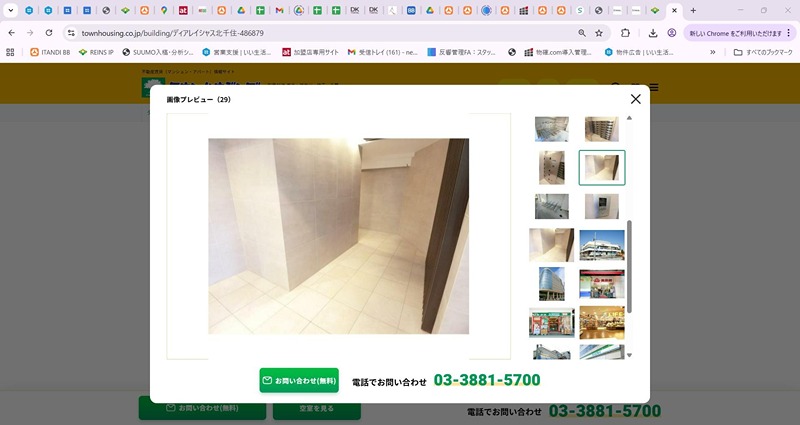Open the すべてのブックマーク folder
The width and height of the screenshot is (800, 425).
tap(763, 52)
